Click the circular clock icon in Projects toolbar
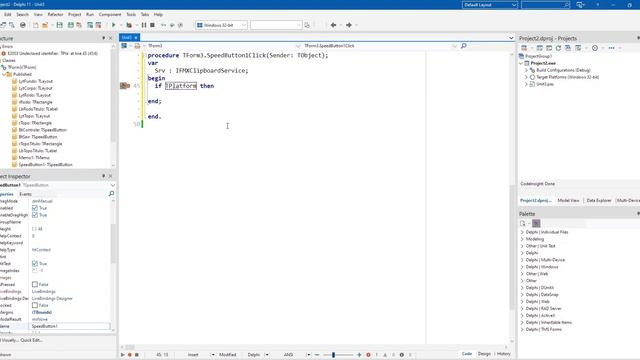640x360 pixels. (x=595, y=48)
